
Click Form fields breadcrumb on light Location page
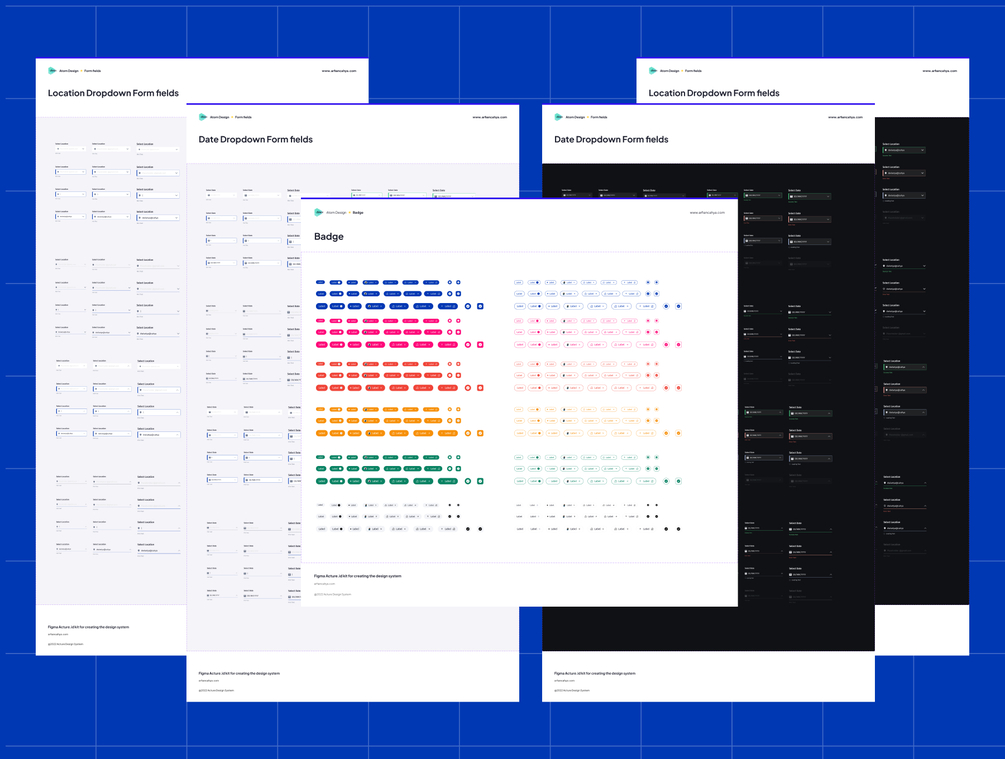pyautogui.click(x=92, y=71)
